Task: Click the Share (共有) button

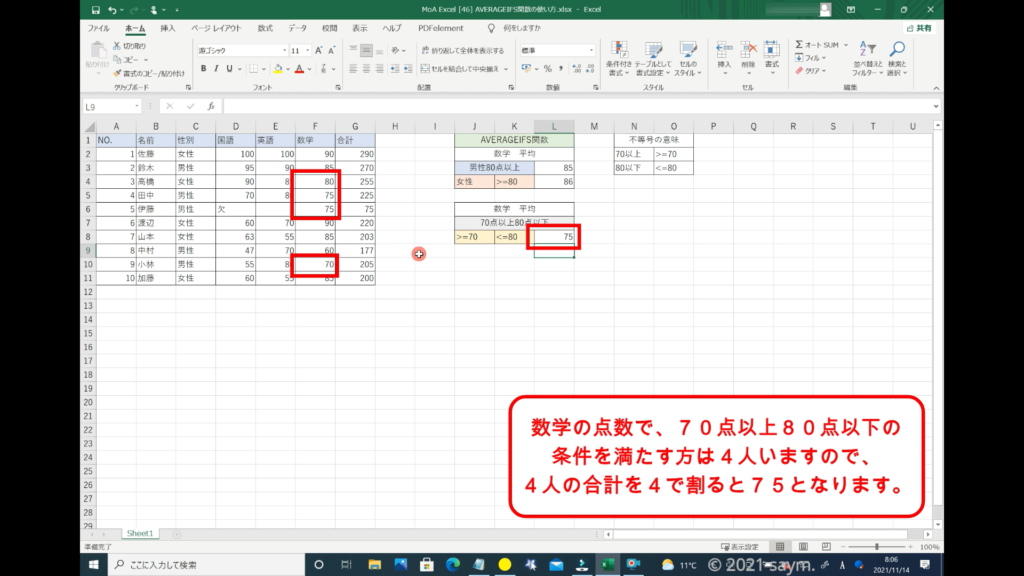Action: (919, 29)
